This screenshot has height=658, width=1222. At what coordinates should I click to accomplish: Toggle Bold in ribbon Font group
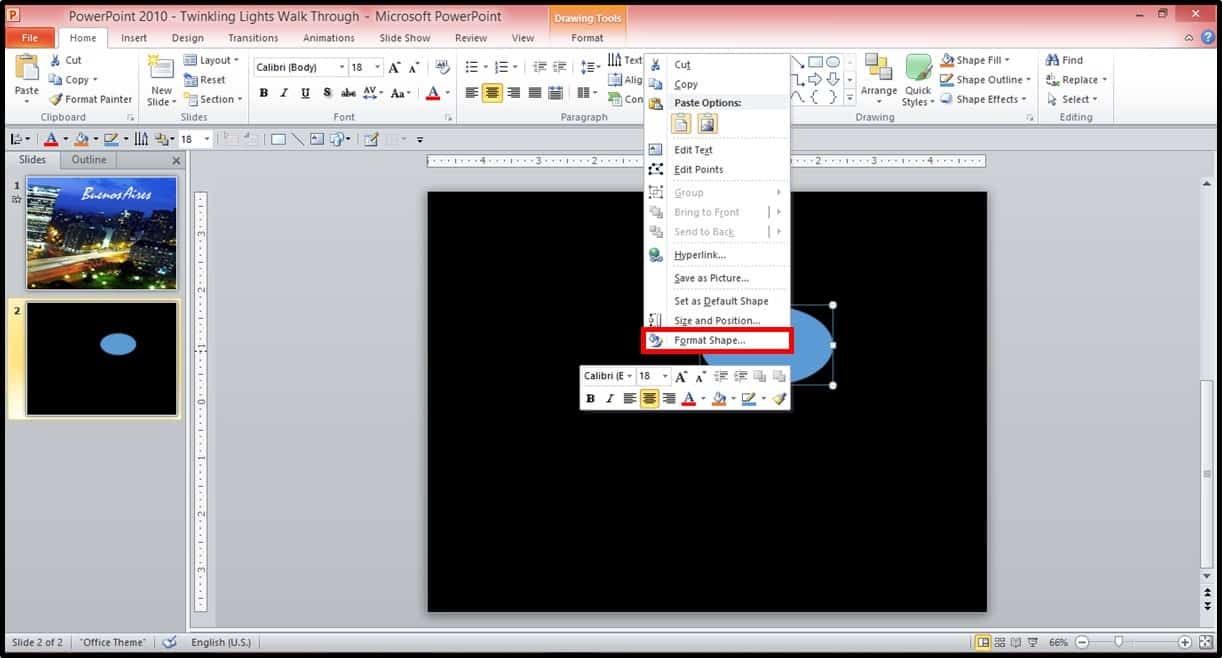264,93
